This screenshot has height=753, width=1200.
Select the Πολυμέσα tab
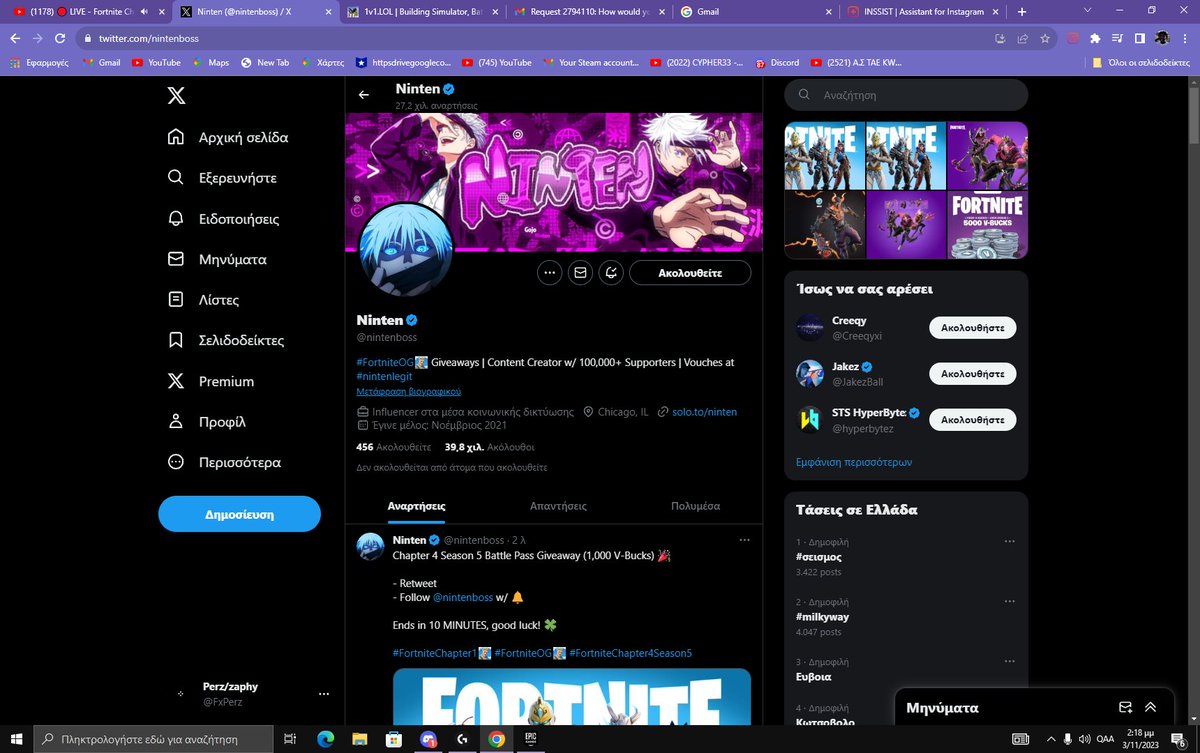click(x=695, y=506)
